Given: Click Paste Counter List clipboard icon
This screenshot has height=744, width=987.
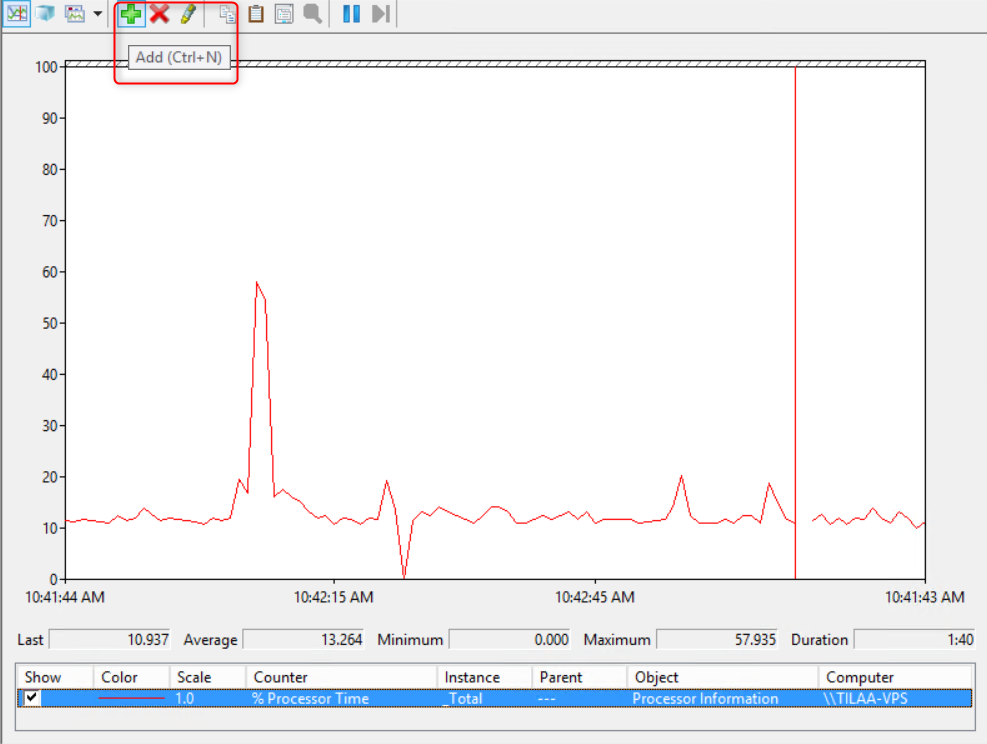Looking at the screenshot, I should click(256, 14).
